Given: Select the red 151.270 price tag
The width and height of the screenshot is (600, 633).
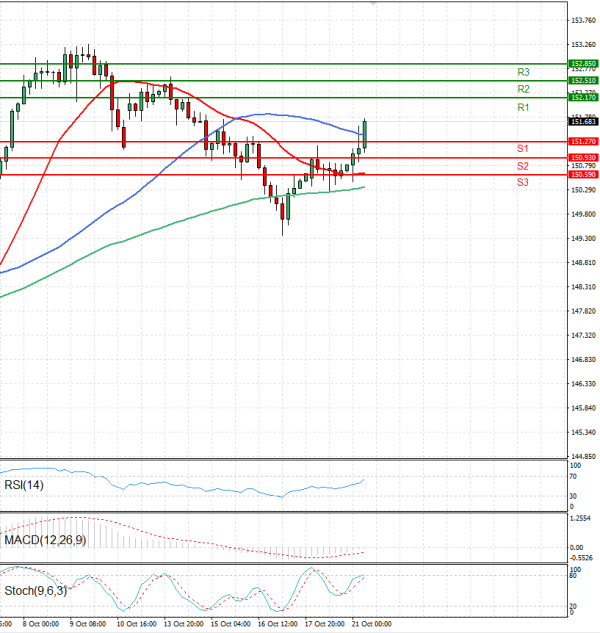Looking at the screenshot, I should pos(583,142).
